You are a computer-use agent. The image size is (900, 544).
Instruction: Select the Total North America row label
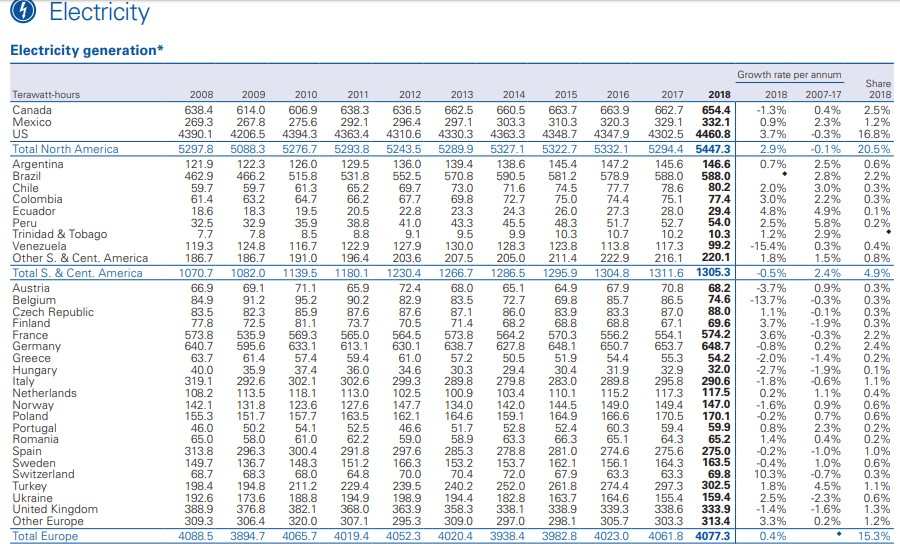[65, 149]
